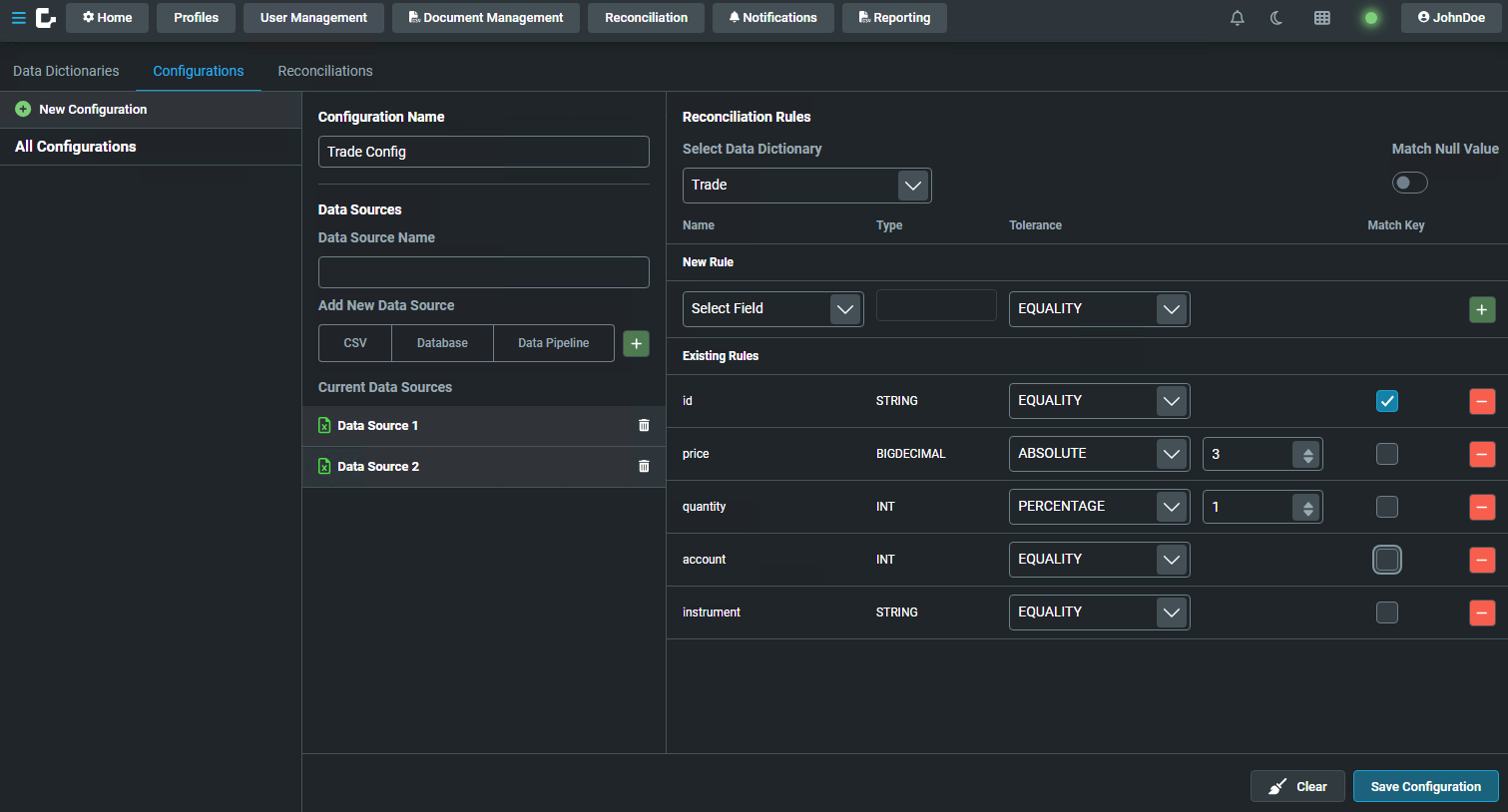
Task: Enable the Match Null Value switch
Action: (x=1409, y=183)
